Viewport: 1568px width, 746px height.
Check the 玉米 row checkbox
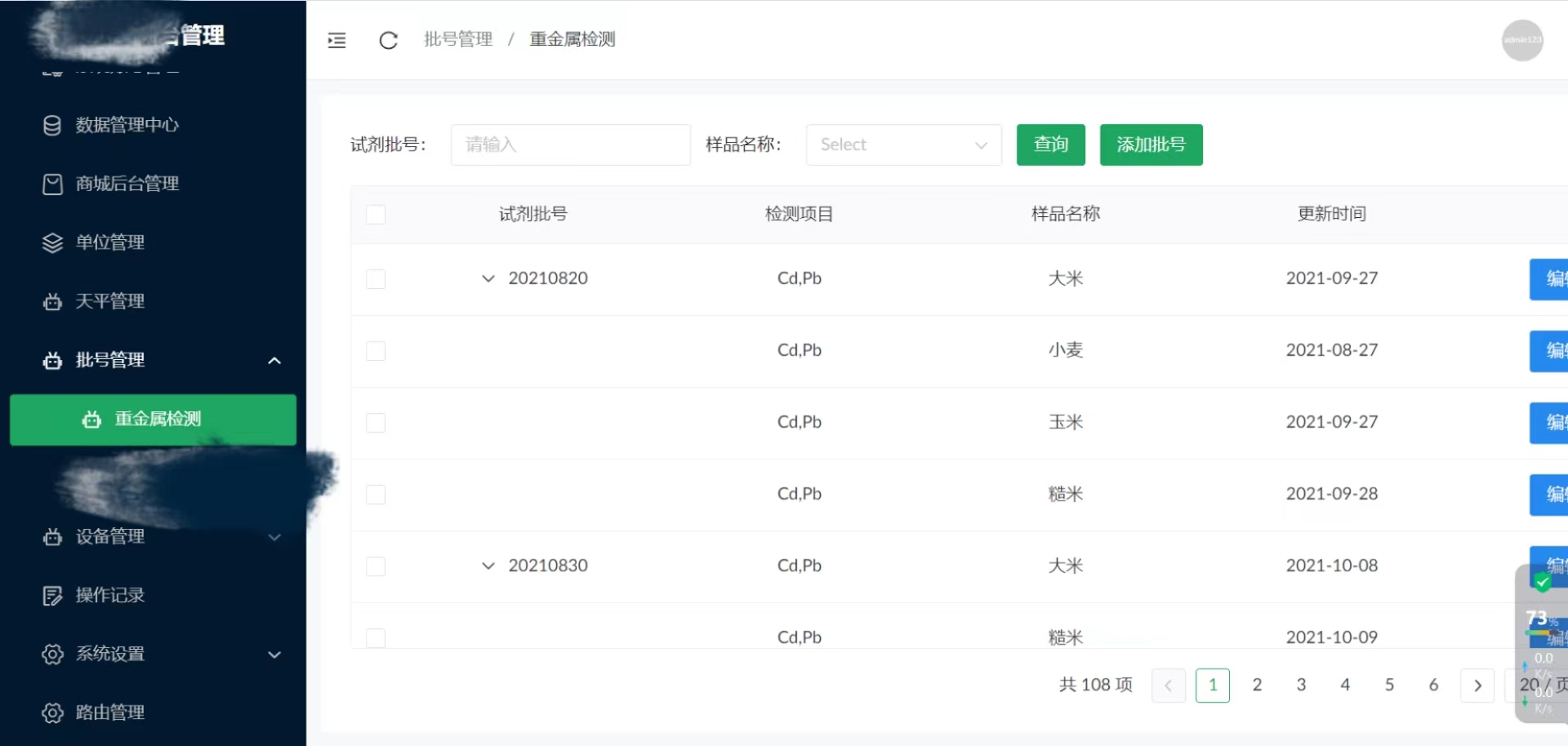376,423
